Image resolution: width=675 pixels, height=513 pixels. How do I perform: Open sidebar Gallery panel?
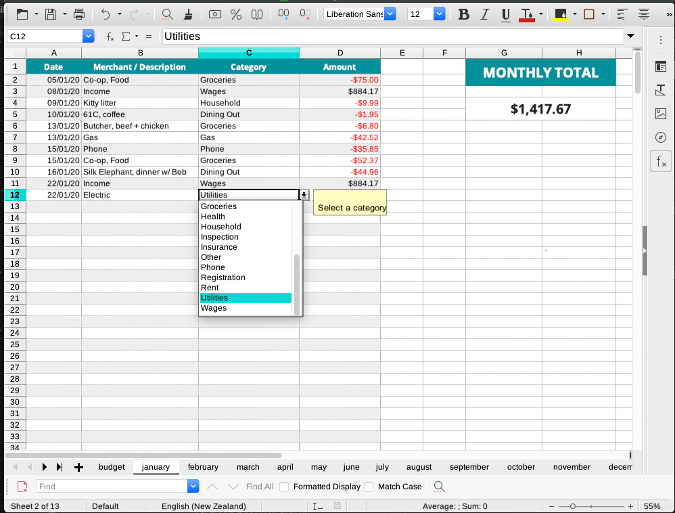click(661, 113)
